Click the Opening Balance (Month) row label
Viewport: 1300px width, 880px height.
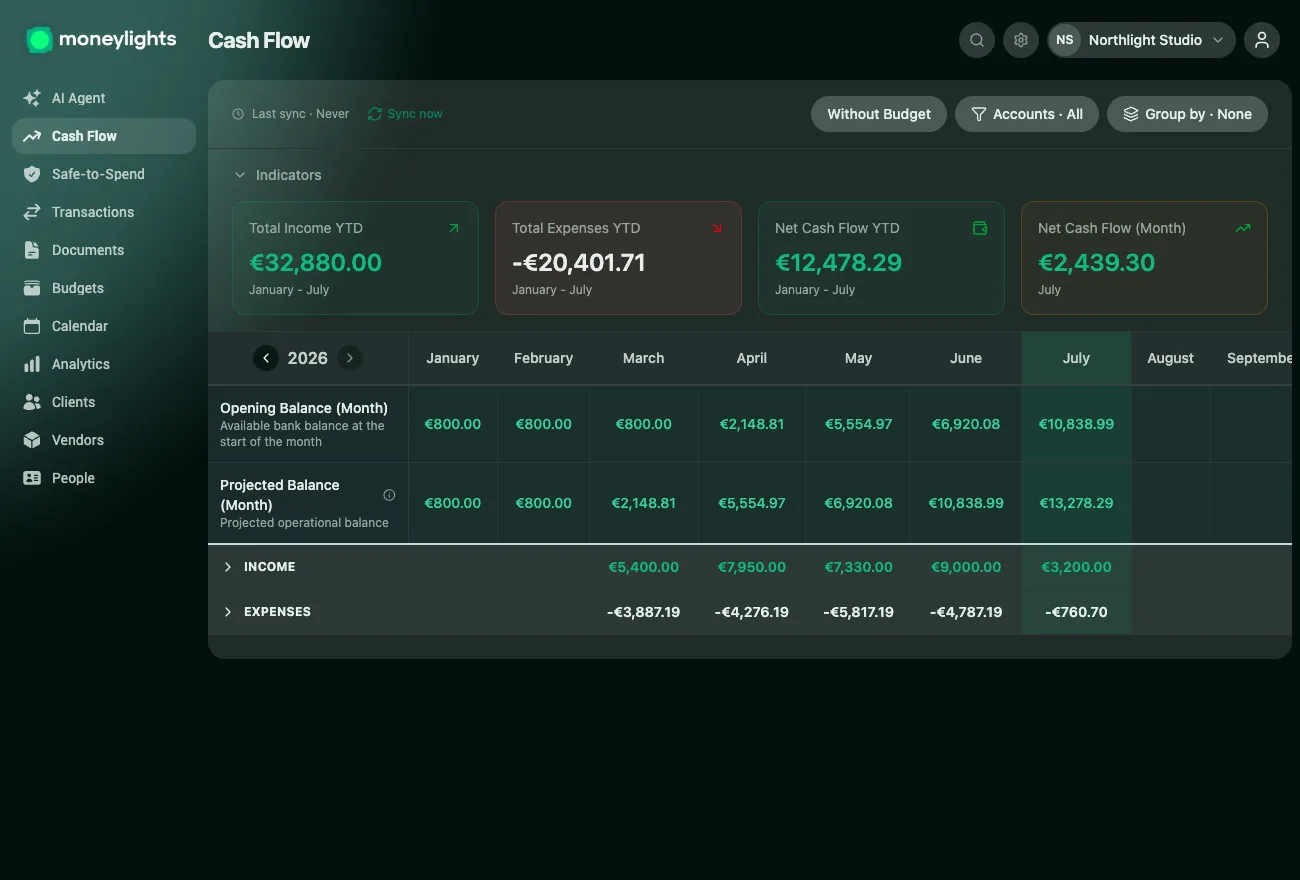click(304, 408)
